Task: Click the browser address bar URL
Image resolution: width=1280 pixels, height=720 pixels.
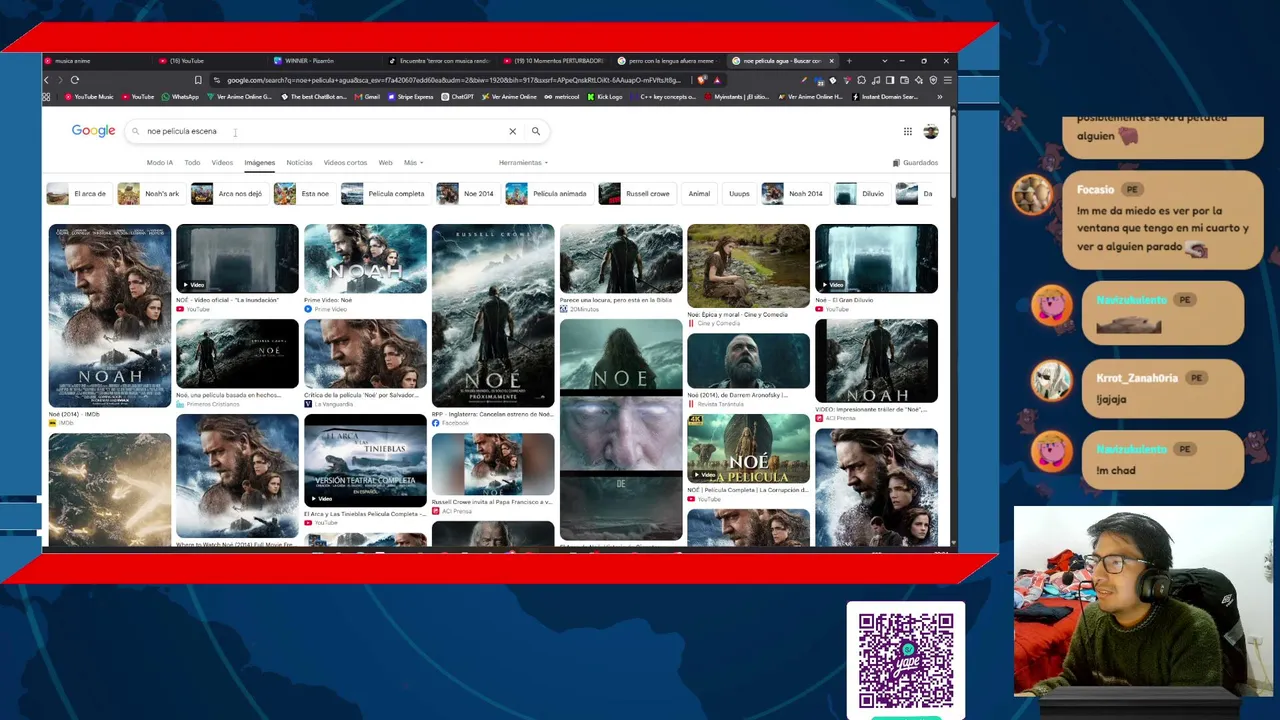Action: 453,80
